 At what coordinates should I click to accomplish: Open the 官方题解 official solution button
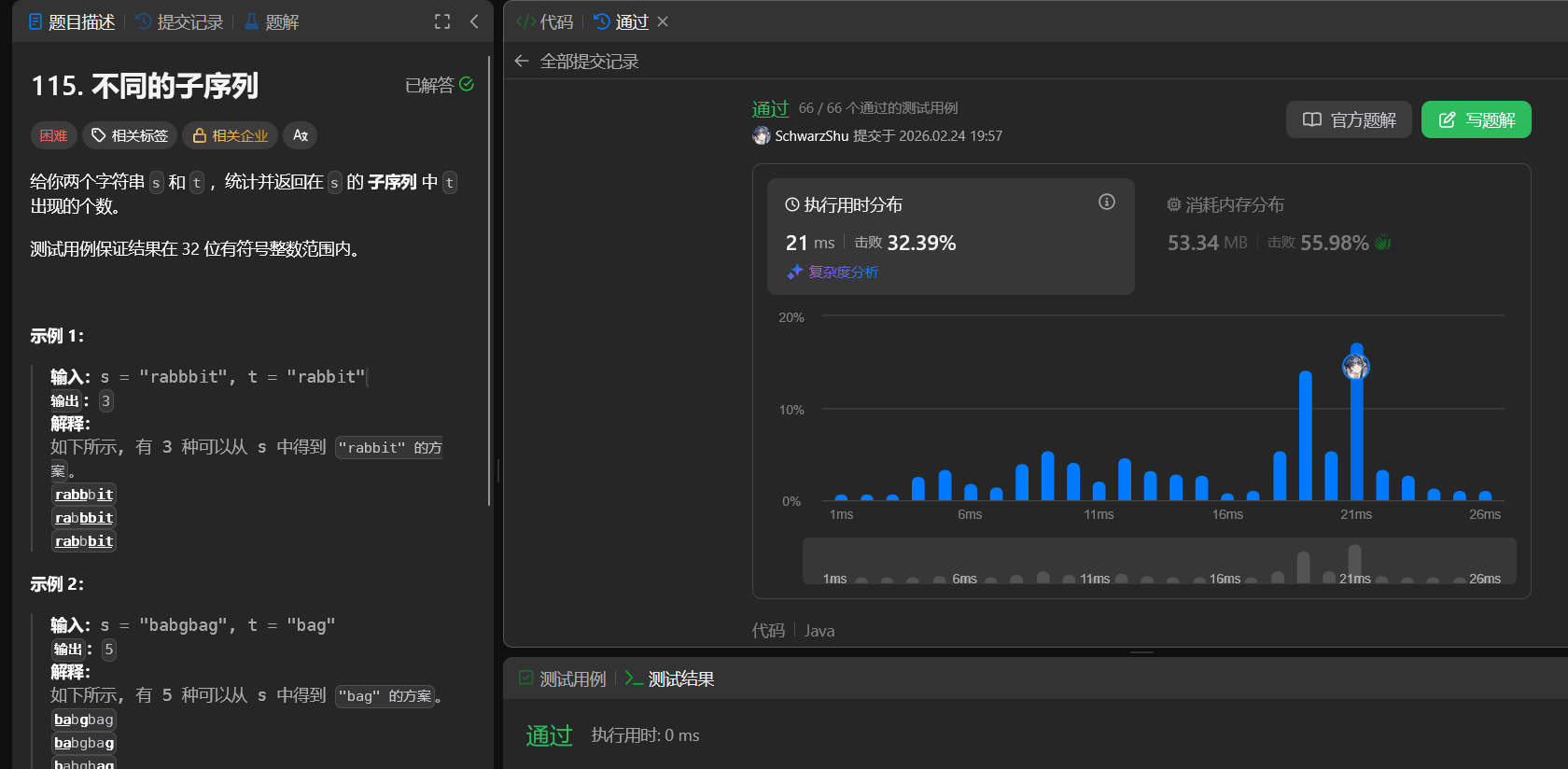1349,120
